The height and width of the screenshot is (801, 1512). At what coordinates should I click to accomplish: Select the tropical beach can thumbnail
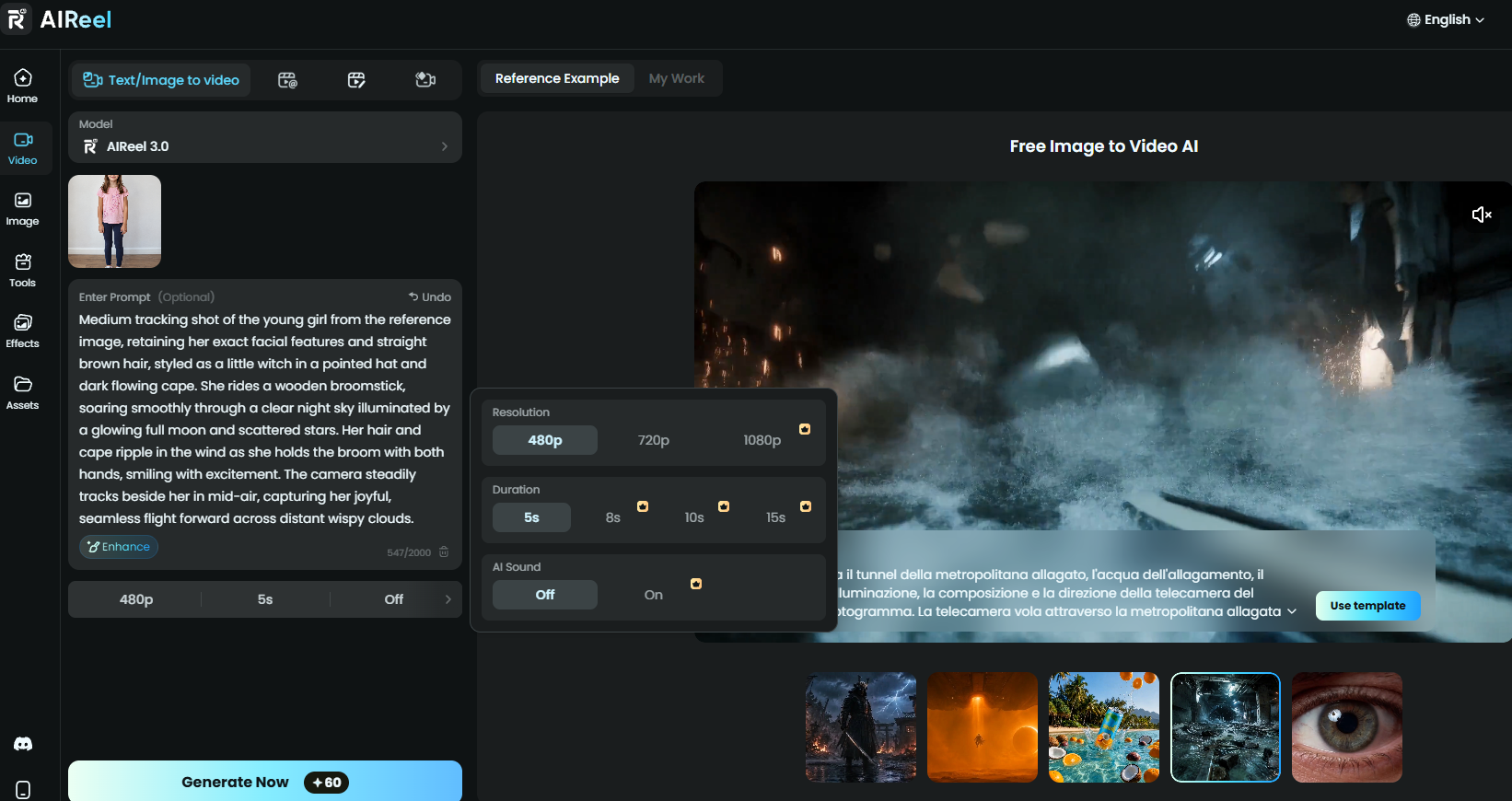pos(1104,727)
